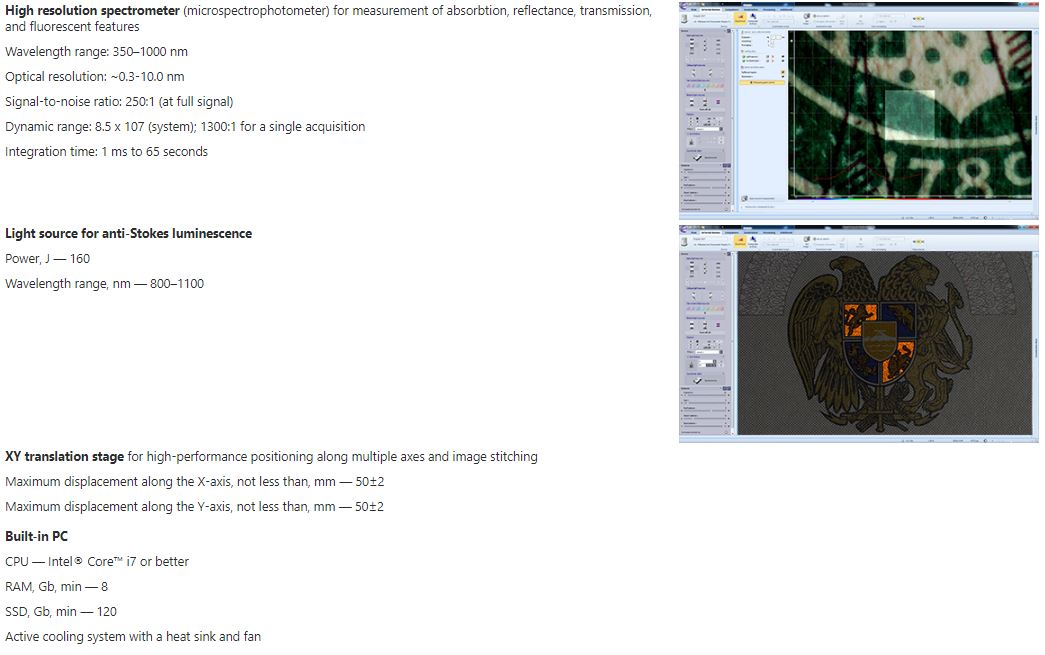Open the green banknote spectrometer screenshot thumbnail
Image resolution: width=1045 pixels, height=655 pixels.
point(858,111)
